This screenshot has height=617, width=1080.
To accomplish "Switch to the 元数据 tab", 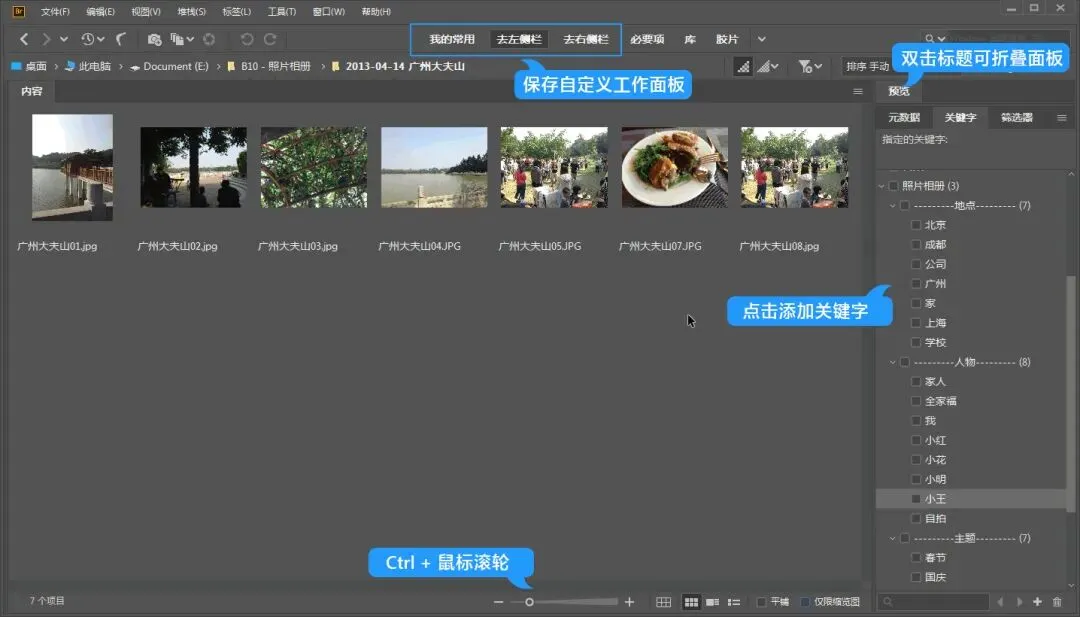I will pyautogui.click(x=904, y=118).
